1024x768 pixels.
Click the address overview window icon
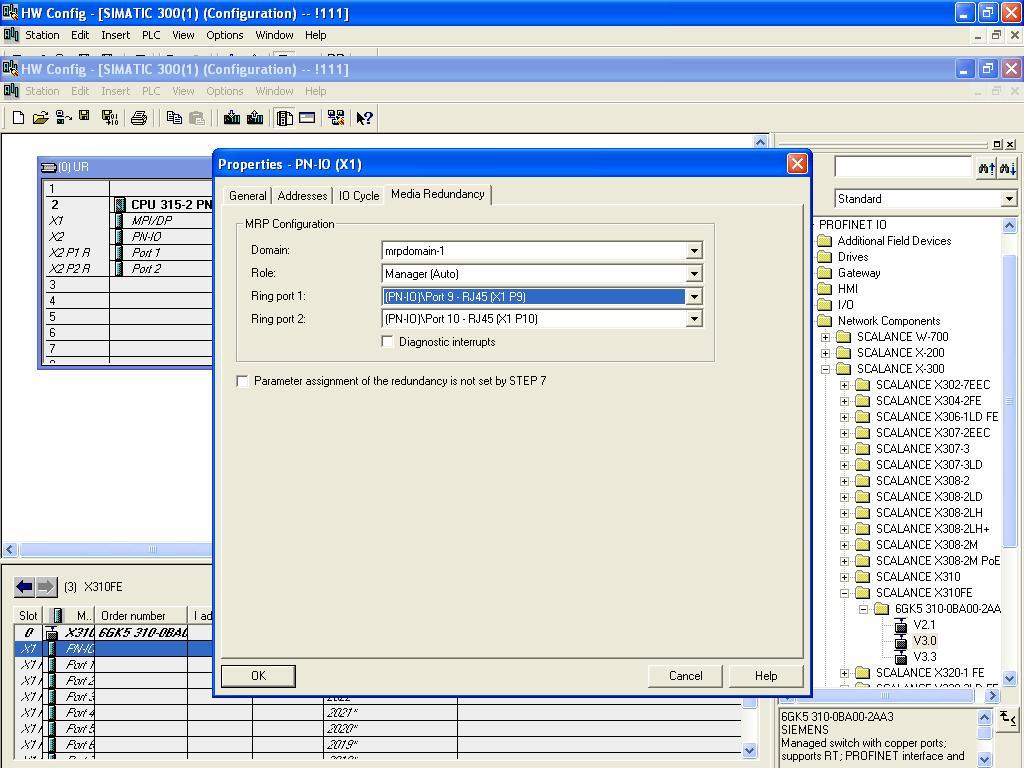[307, 118]
